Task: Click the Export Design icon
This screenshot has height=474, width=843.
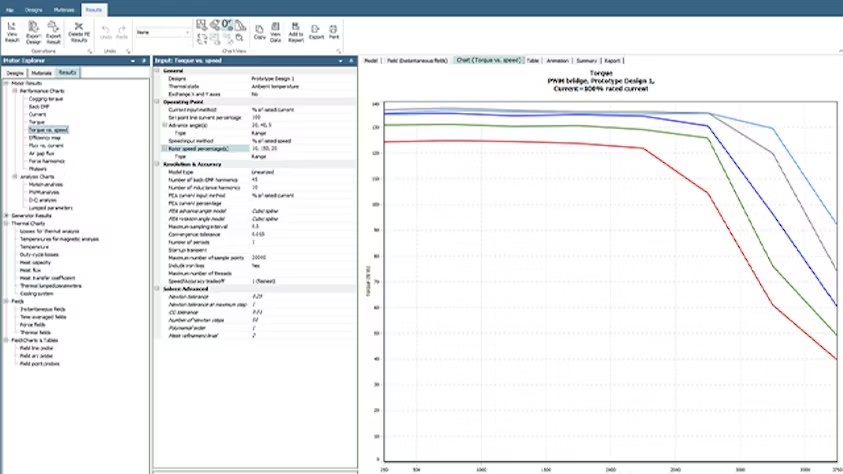Action: click(x=33, y=28)
